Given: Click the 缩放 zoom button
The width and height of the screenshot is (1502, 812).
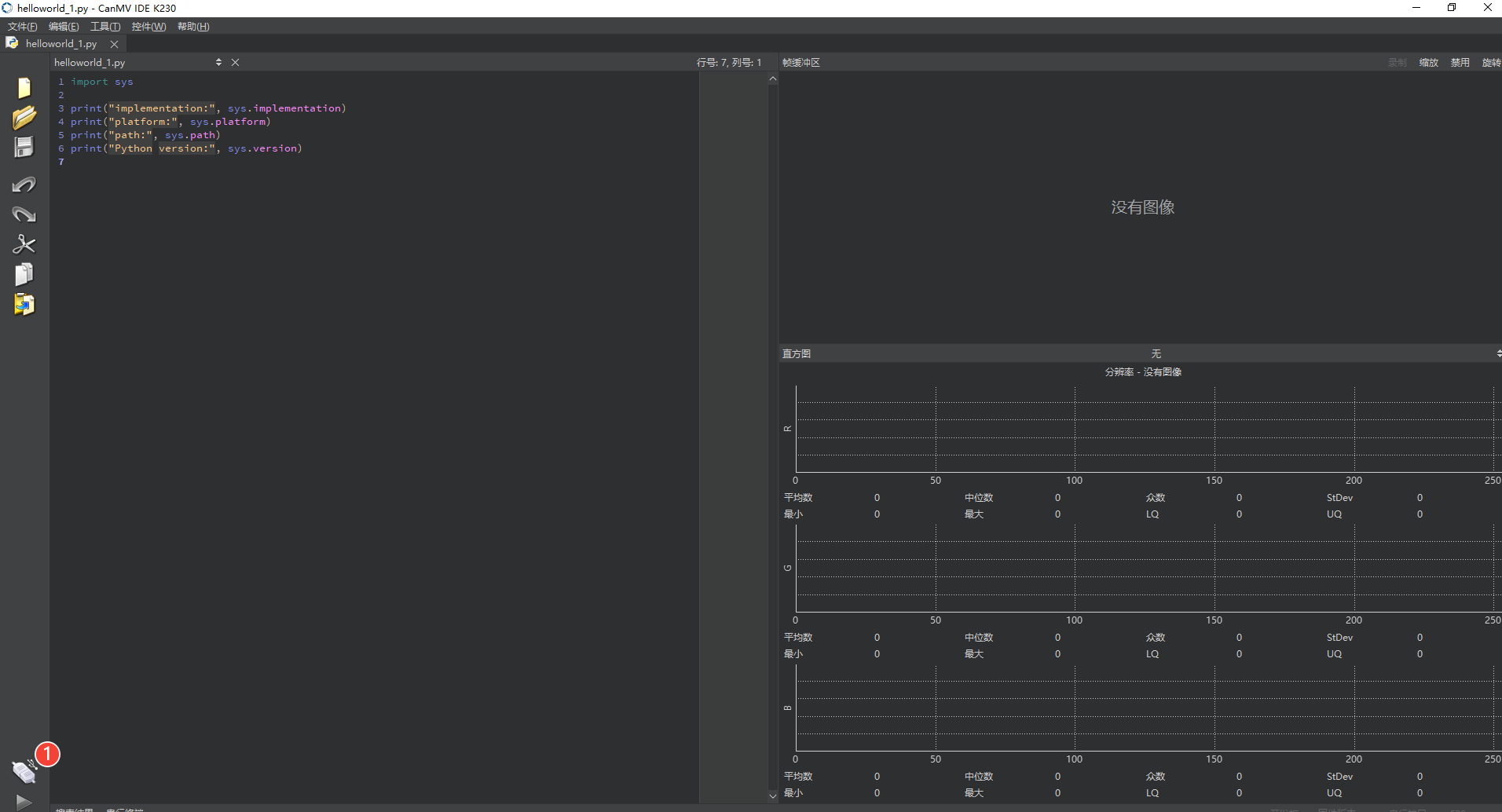Looking at the screenshot, I should coord(1428,63).
